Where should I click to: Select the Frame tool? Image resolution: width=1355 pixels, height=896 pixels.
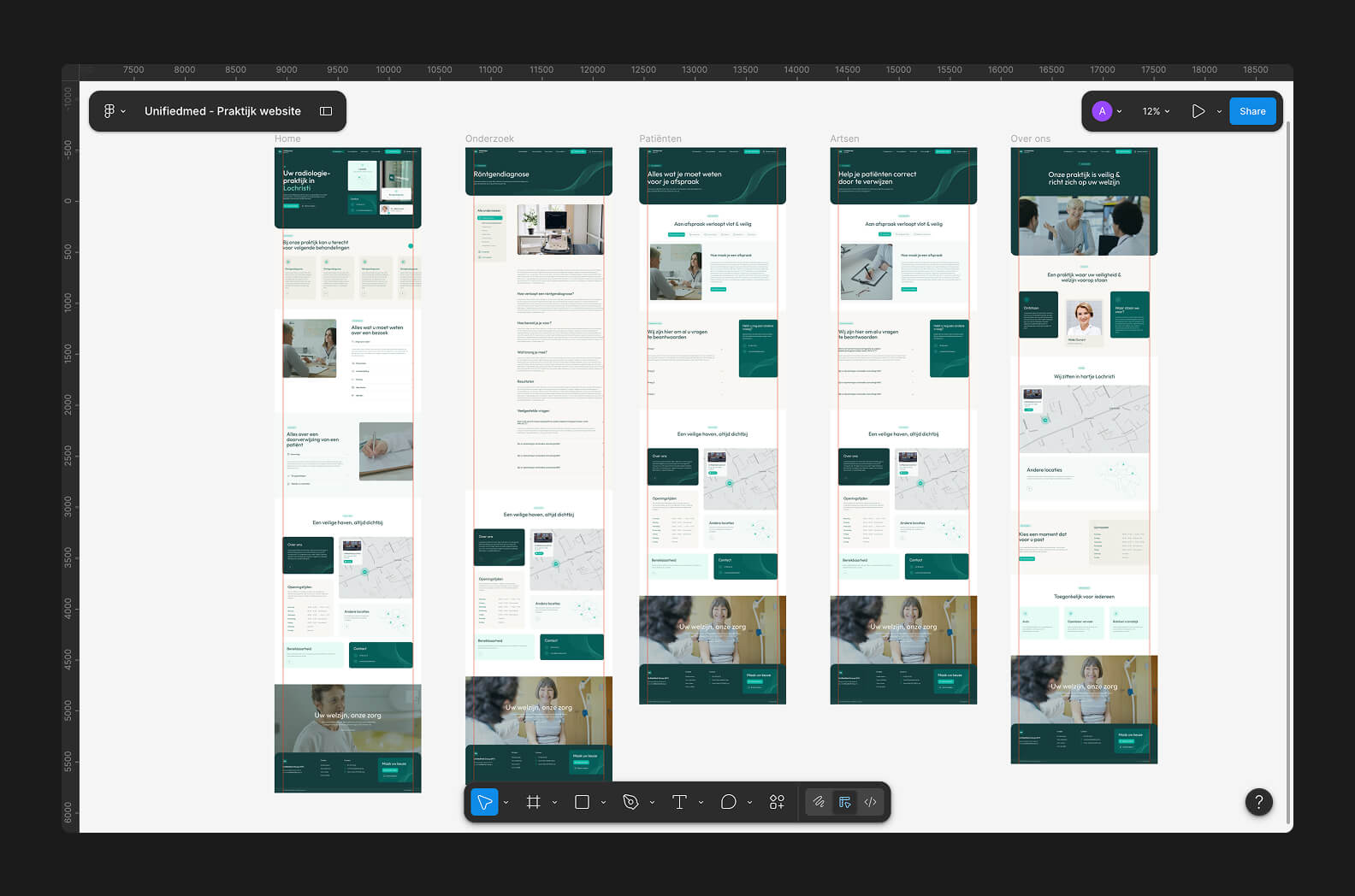click(534, 802)
